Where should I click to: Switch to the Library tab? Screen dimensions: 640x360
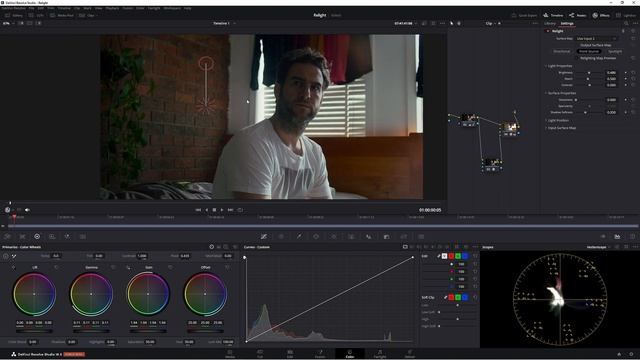click(x=550, y=23)
